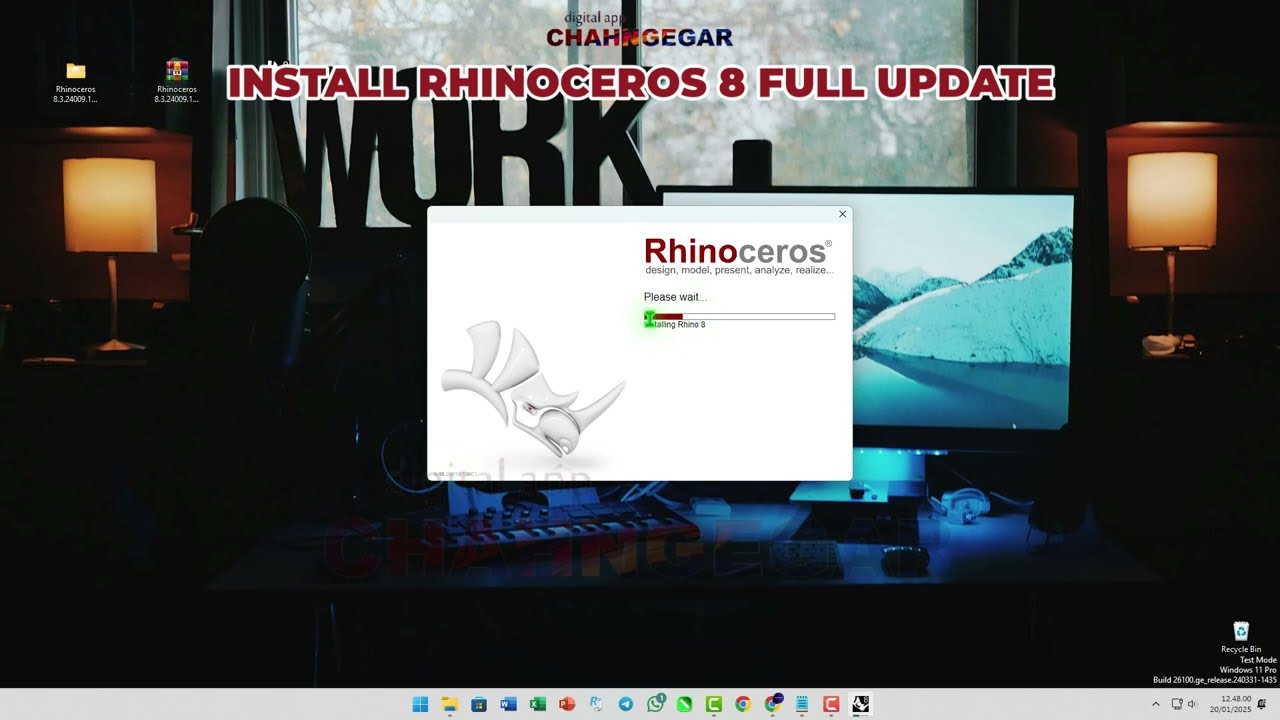Open the red Camtasia icon in the taskbar
This screenshot has width=1280, height=720.
coord(830,704)
